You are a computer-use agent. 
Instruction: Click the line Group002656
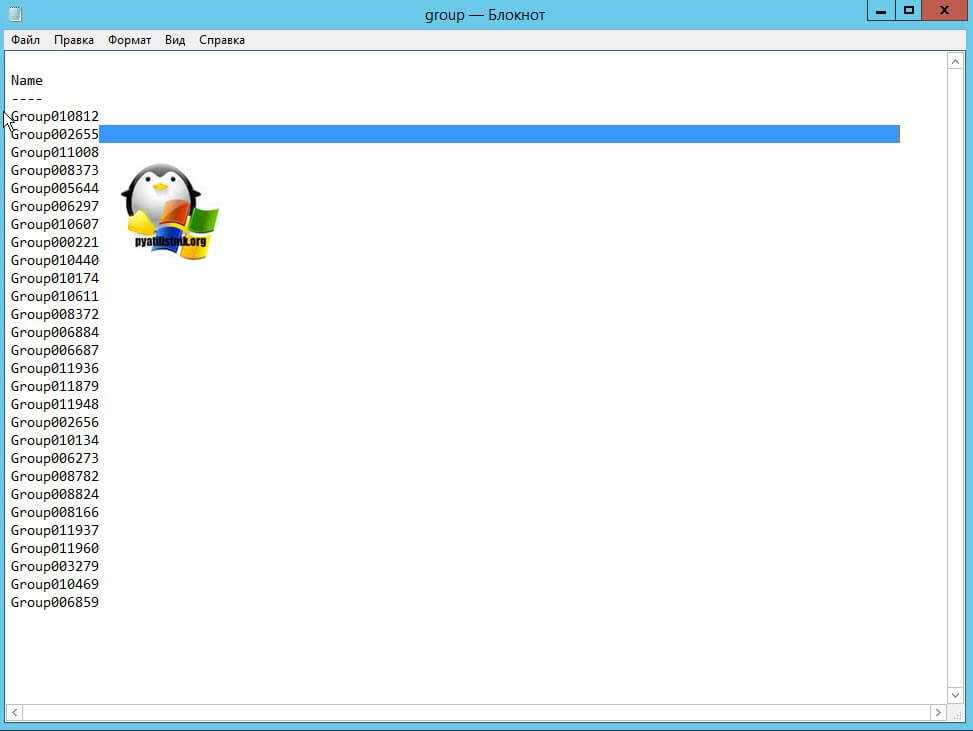[55, 422]
